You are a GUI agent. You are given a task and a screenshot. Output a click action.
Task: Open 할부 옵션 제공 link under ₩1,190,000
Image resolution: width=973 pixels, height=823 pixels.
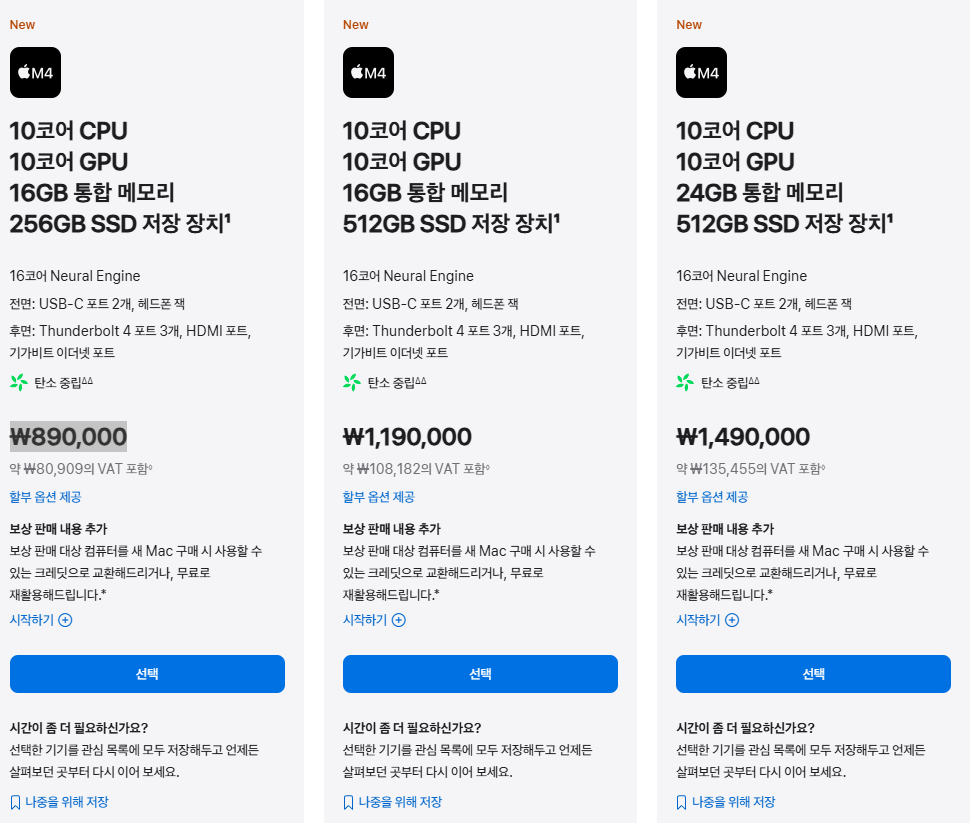pos(379,497)
